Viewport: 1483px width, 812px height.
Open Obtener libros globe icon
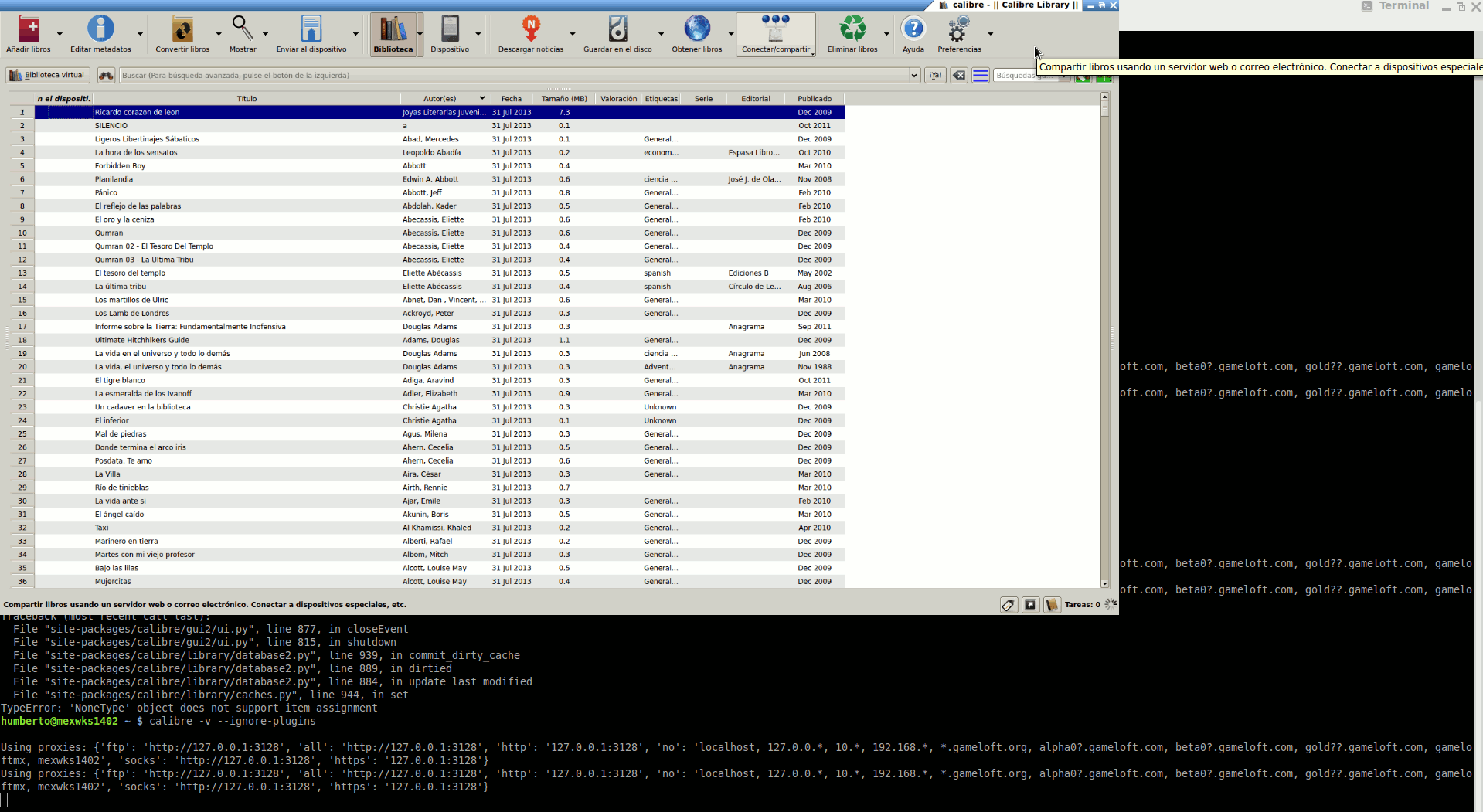pos(696,29)
